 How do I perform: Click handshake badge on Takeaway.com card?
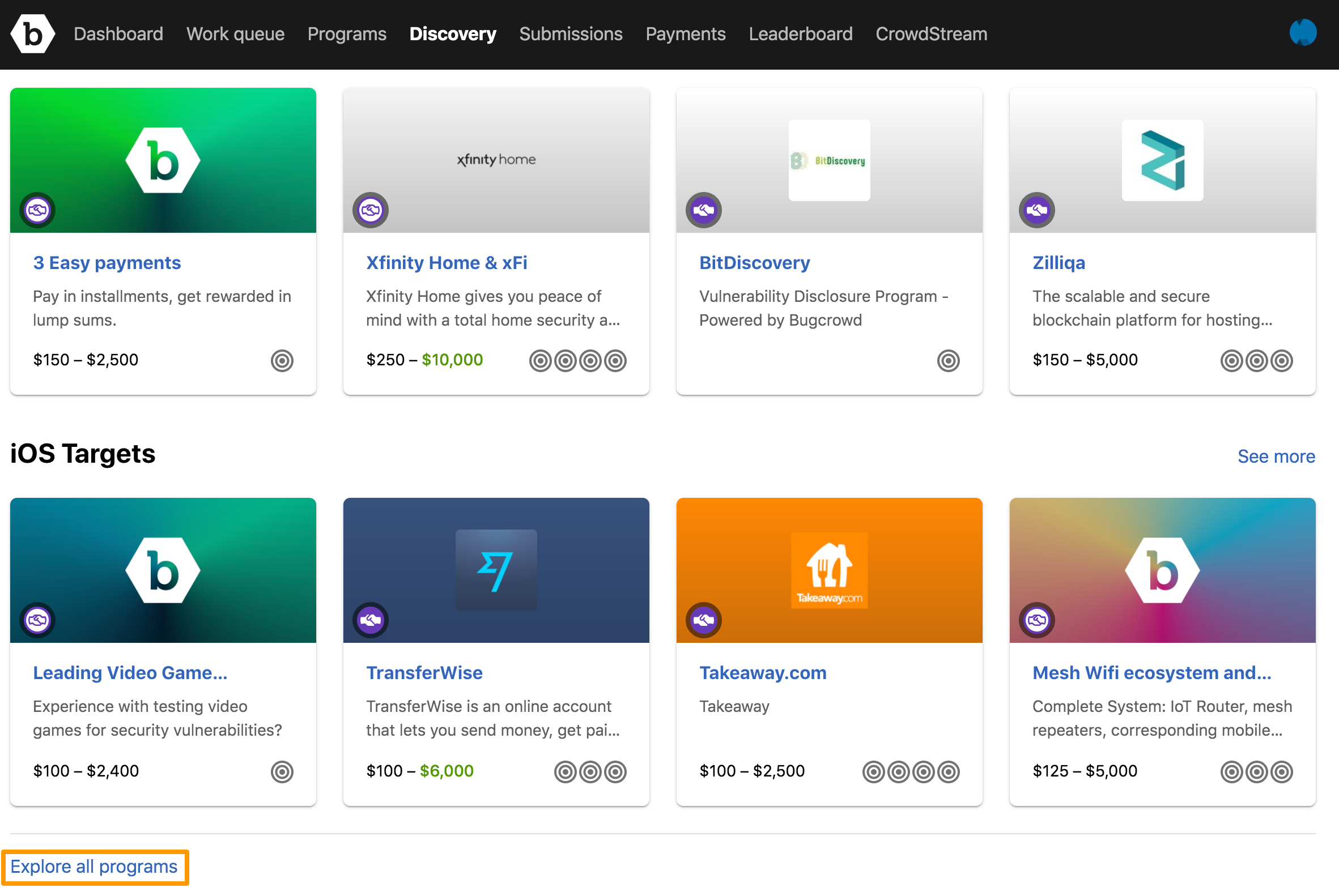(x=703, y=620)
